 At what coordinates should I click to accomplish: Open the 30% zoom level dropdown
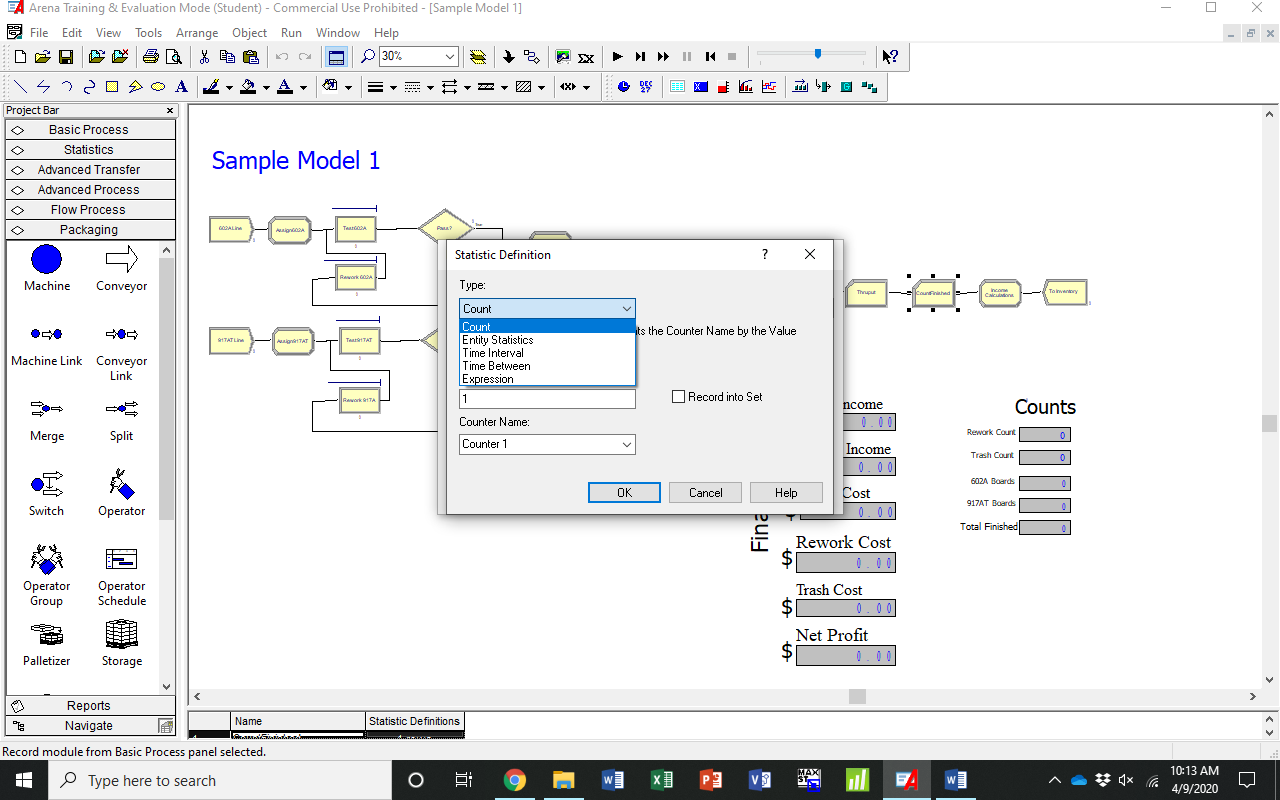(450, 57)
